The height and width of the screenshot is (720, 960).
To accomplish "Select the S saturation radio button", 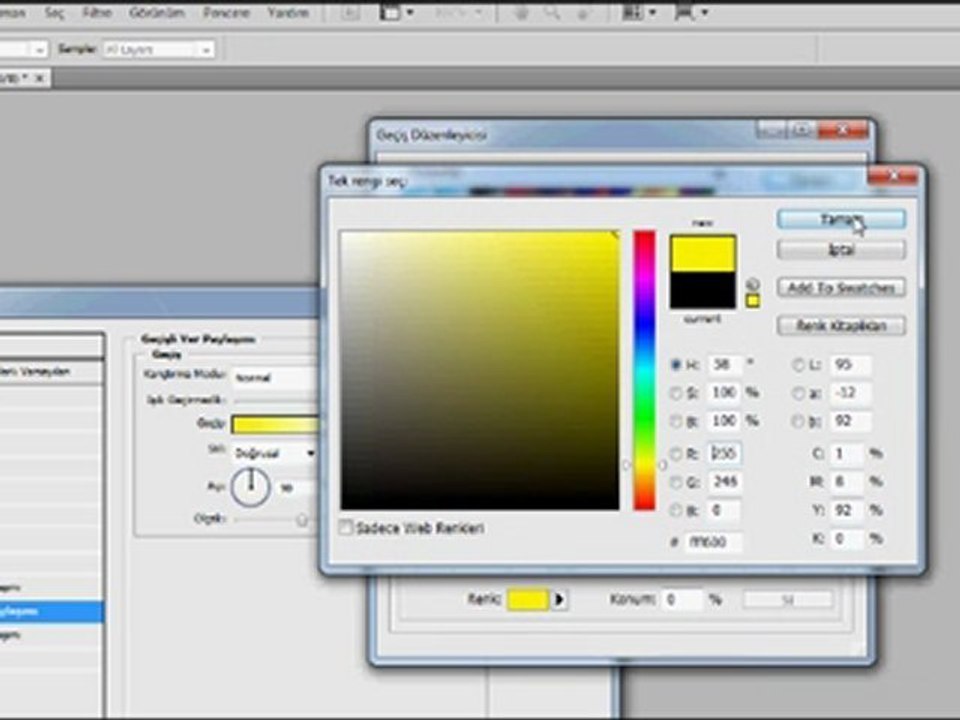I will coord(675,393).
